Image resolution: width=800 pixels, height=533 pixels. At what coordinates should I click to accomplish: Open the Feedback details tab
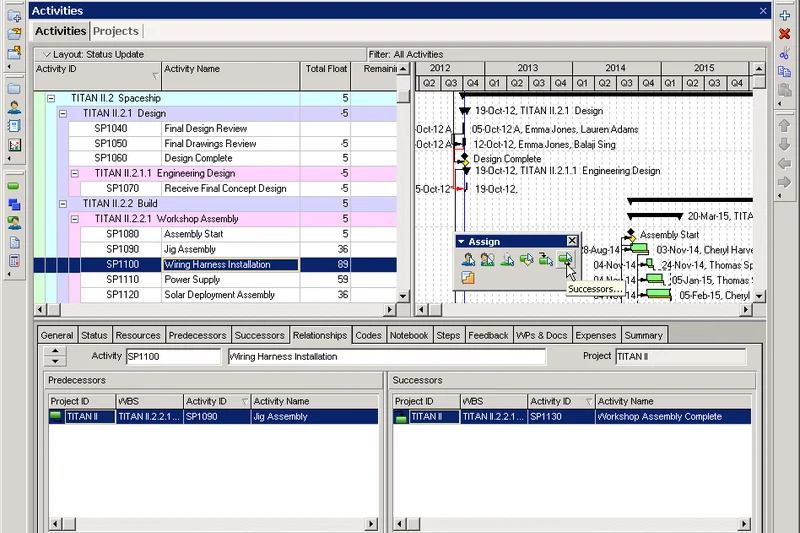pos(488,335)
